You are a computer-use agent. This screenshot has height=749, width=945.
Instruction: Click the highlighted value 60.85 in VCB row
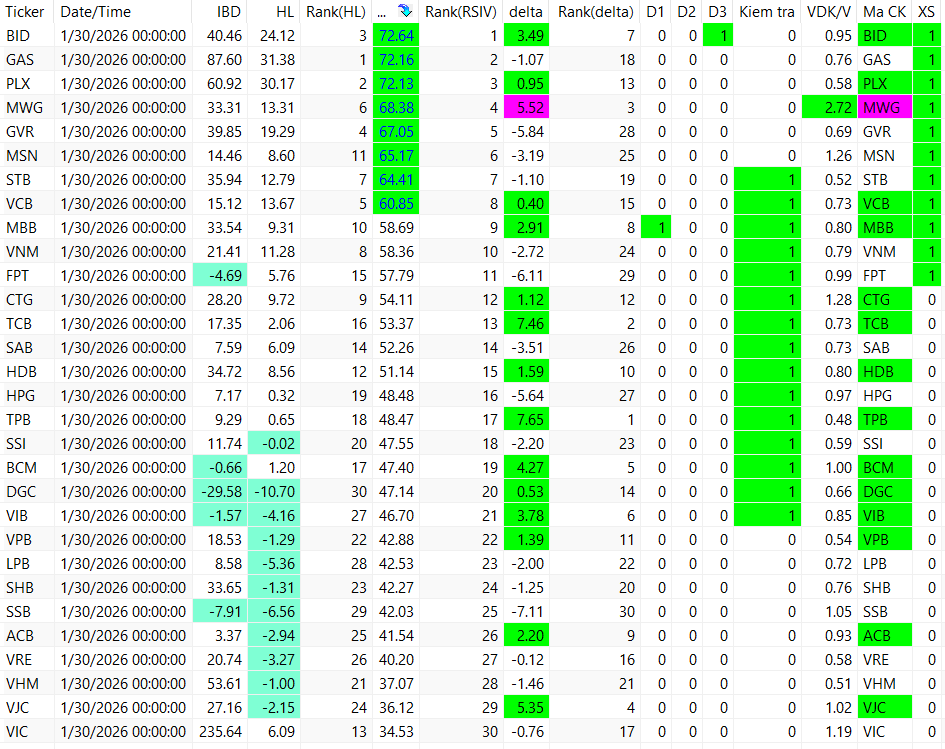(x=396, y=204)
